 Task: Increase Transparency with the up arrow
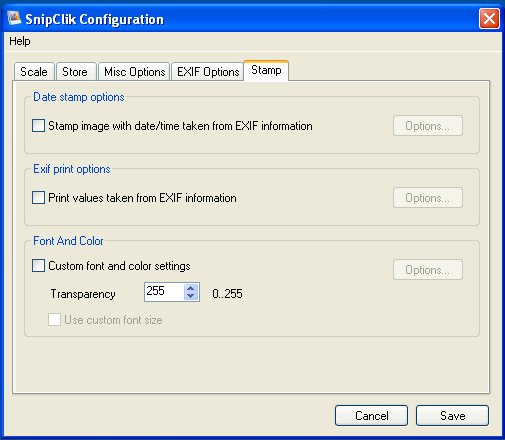click(191, 288)
